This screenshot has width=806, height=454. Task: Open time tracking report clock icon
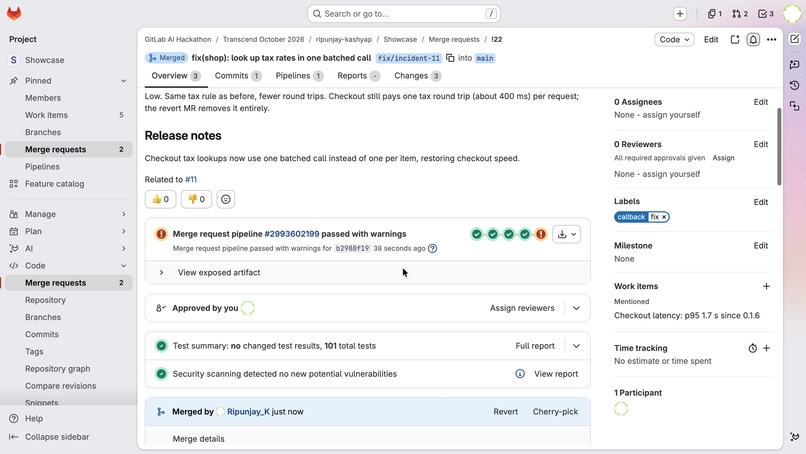pos(753,348)
